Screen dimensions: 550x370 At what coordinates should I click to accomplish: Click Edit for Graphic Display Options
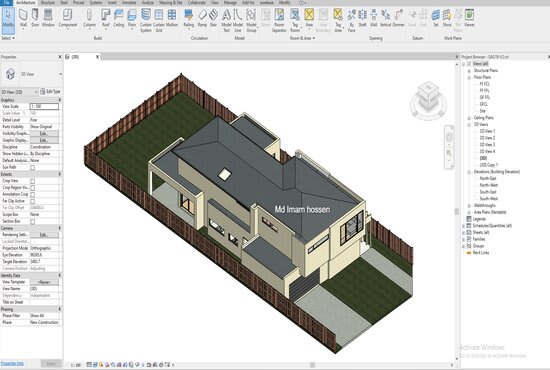point(44,140)
